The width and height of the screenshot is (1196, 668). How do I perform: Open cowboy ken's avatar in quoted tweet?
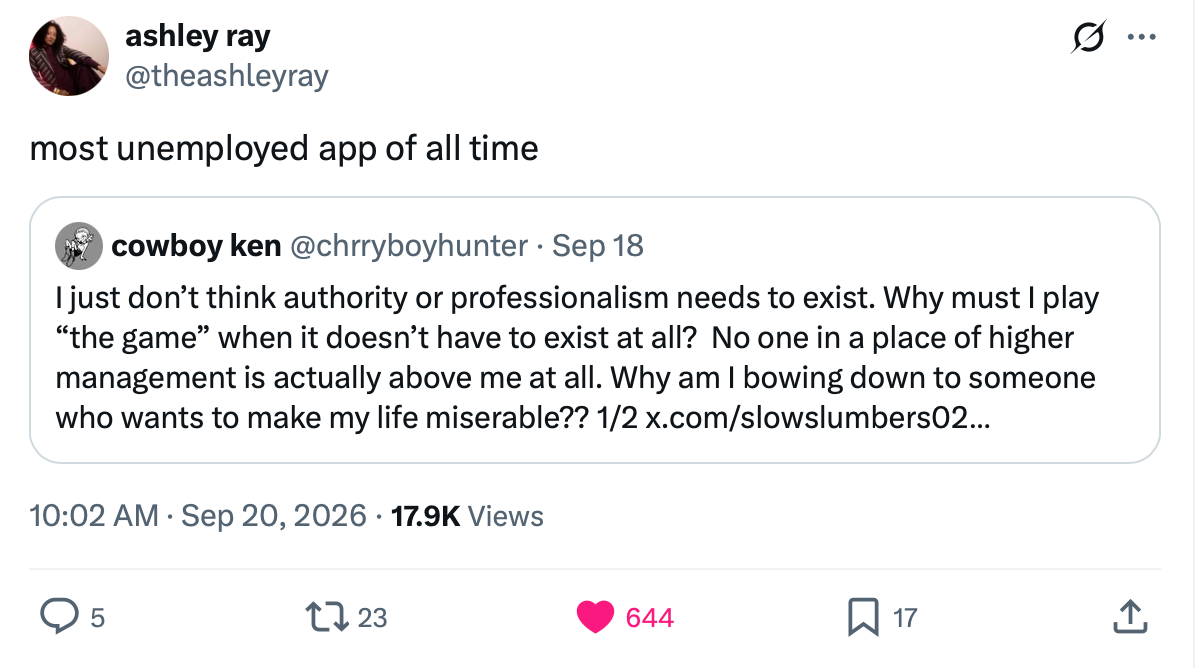tap(79, 246)
